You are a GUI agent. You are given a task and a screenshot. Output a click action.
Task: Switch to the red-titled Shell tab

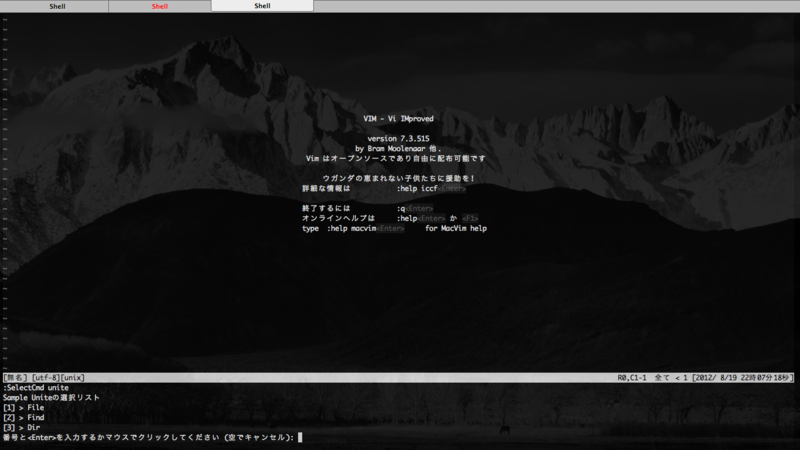tap(160, 6)
